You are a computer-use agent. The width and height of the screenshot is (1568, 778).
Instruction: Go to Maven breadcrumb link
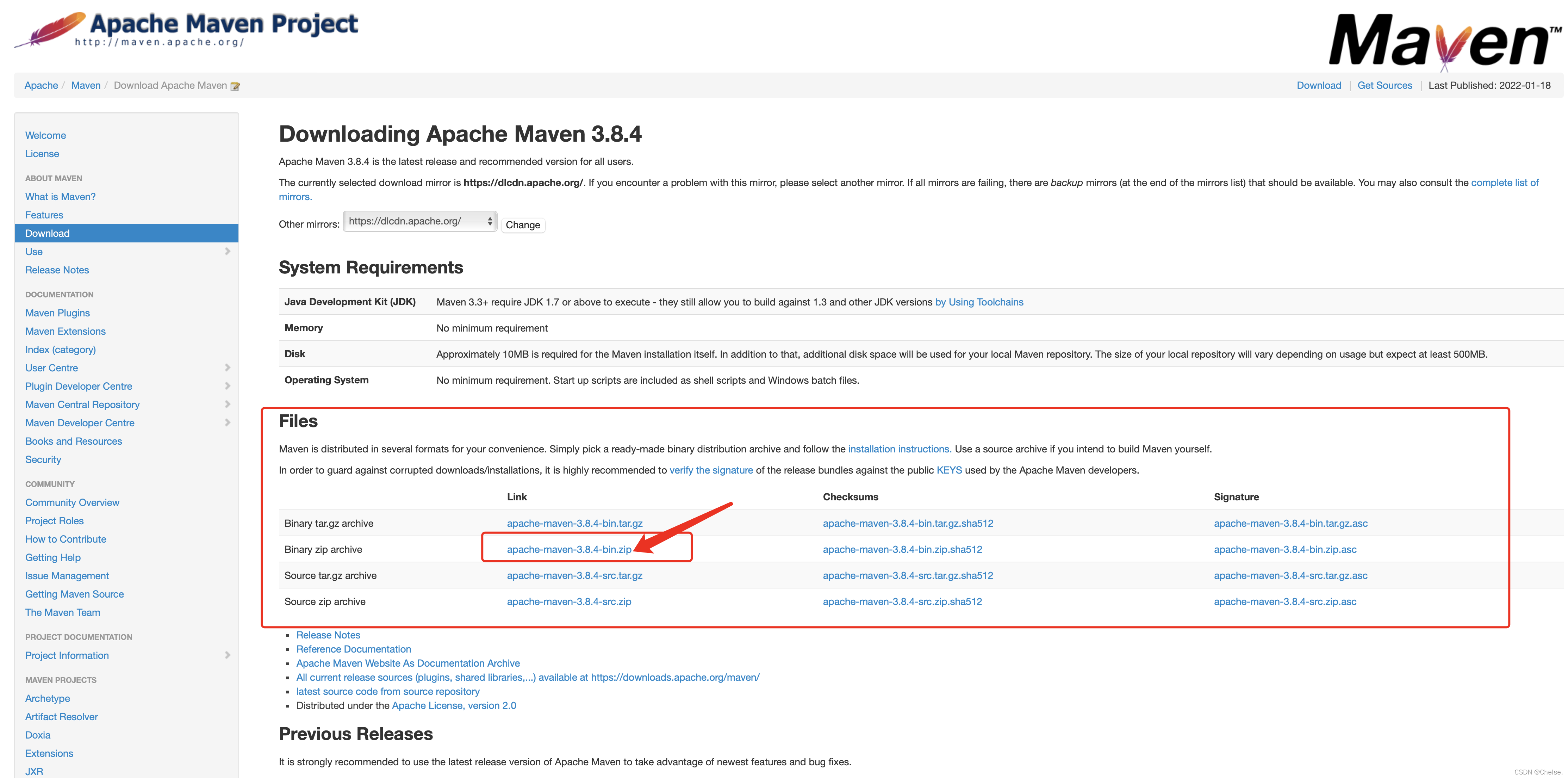(86, 85)
